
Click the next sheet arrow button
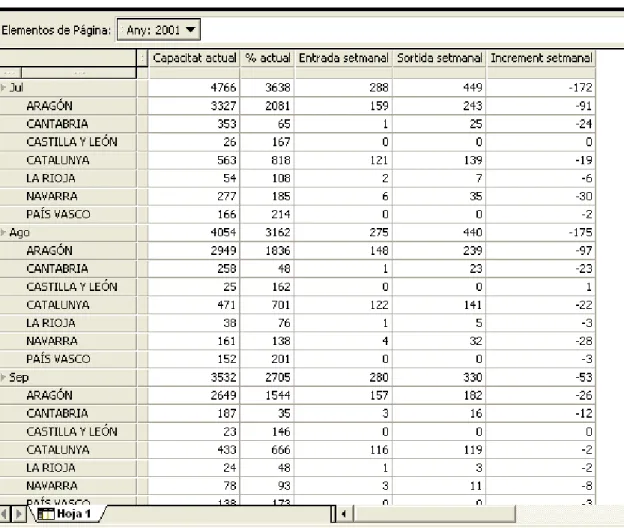[x=18, y=514]
